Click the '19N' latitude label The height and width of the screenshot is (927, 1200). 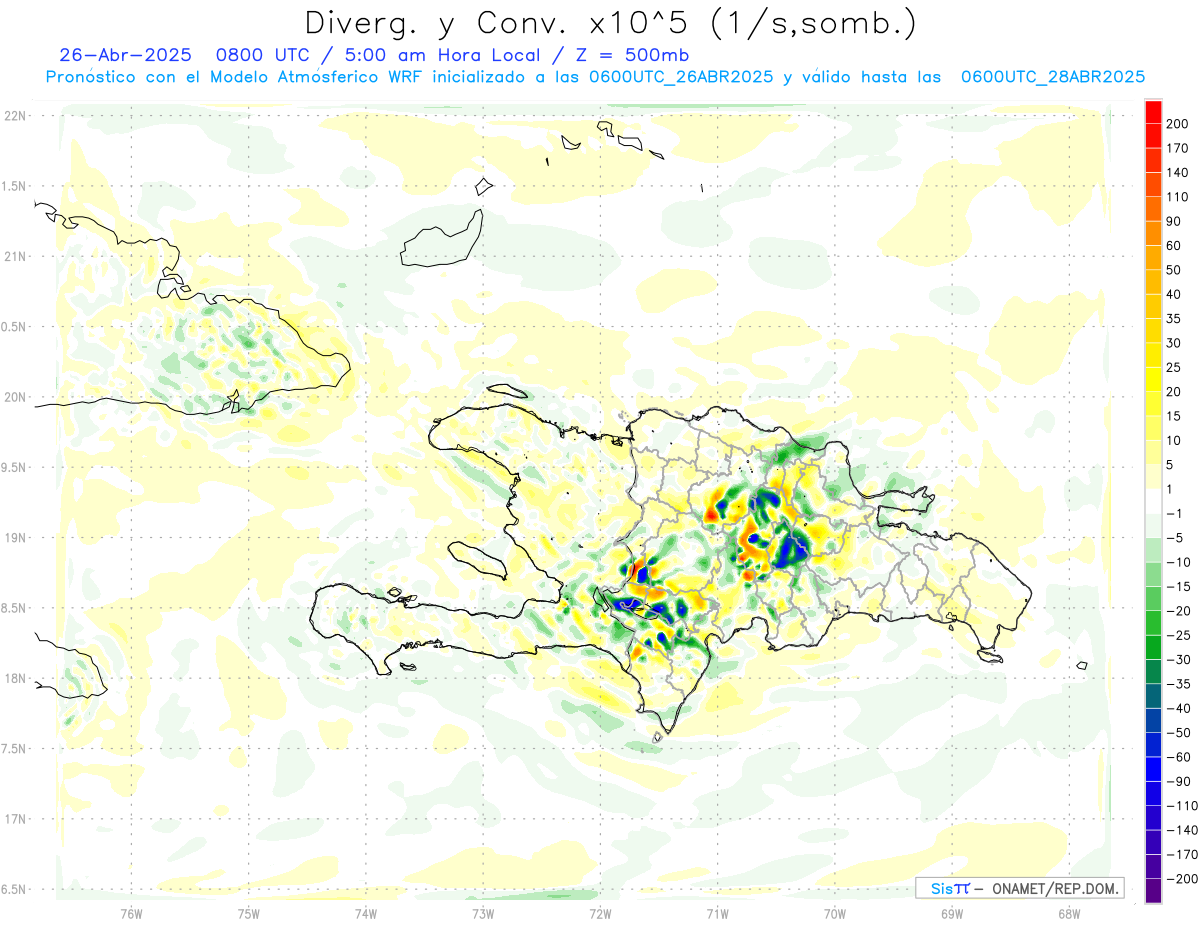click(x=13, y=538)
